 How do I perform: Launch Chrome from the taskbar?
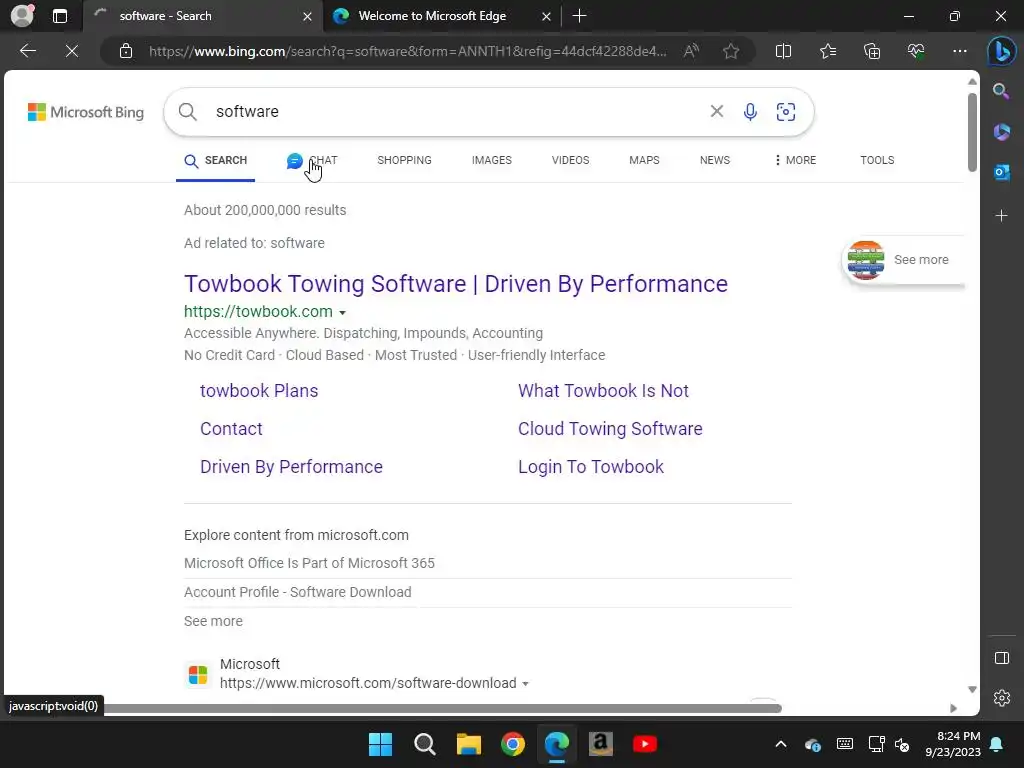pyautogui.click(x=513, y=744)
